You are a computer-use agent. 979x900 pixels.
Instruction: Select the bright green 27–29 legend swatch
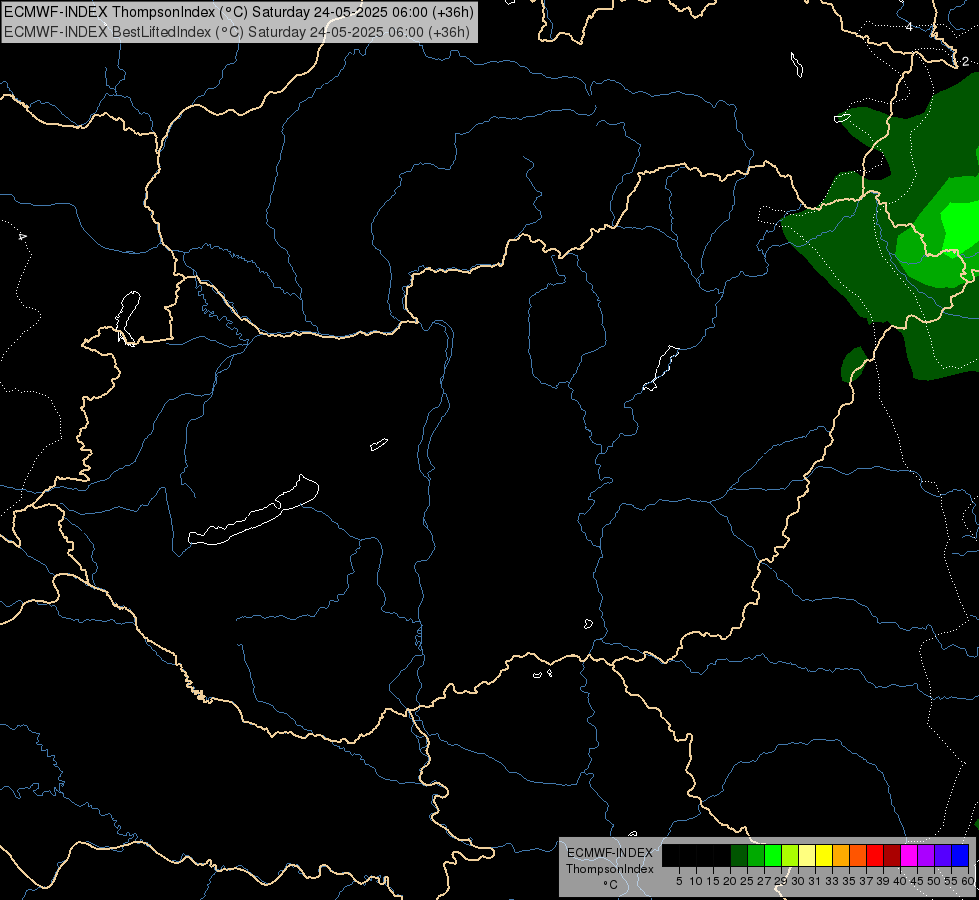click(x=773, y=856)
